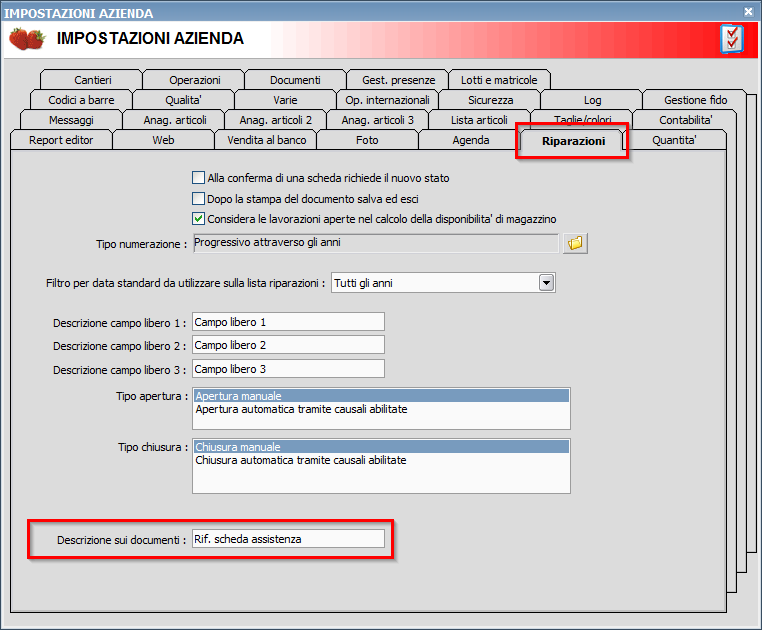Edit the 'Campo libero 1' field
The width and height of the screenshot is (762, 630).
point(288,322)
